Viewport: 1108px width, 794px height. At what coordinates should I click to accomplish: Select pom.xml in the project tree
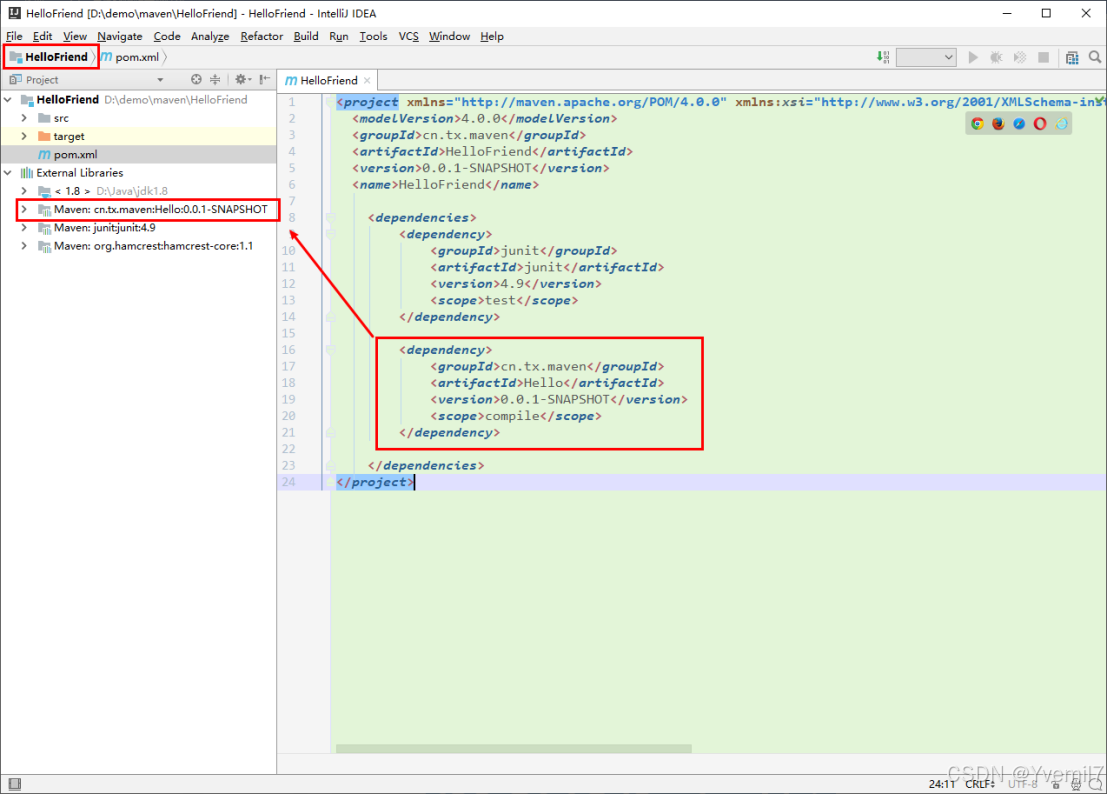[138, 155]
